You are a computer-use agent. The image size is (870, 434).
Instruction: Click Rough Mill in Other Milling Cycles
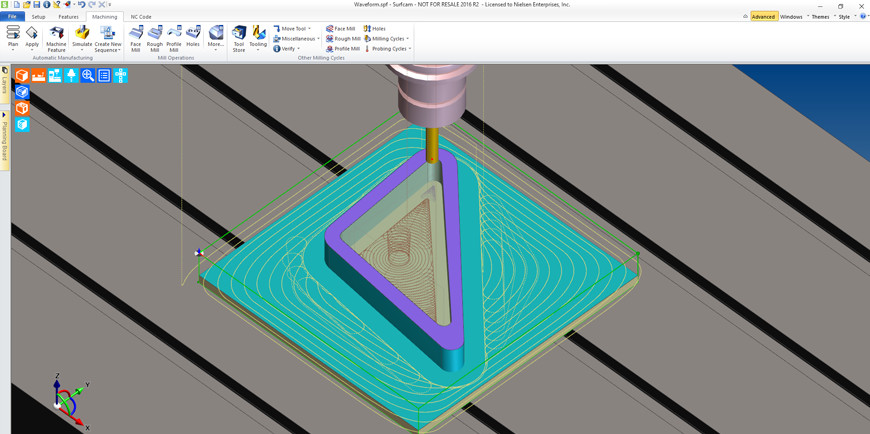(343, 38)
